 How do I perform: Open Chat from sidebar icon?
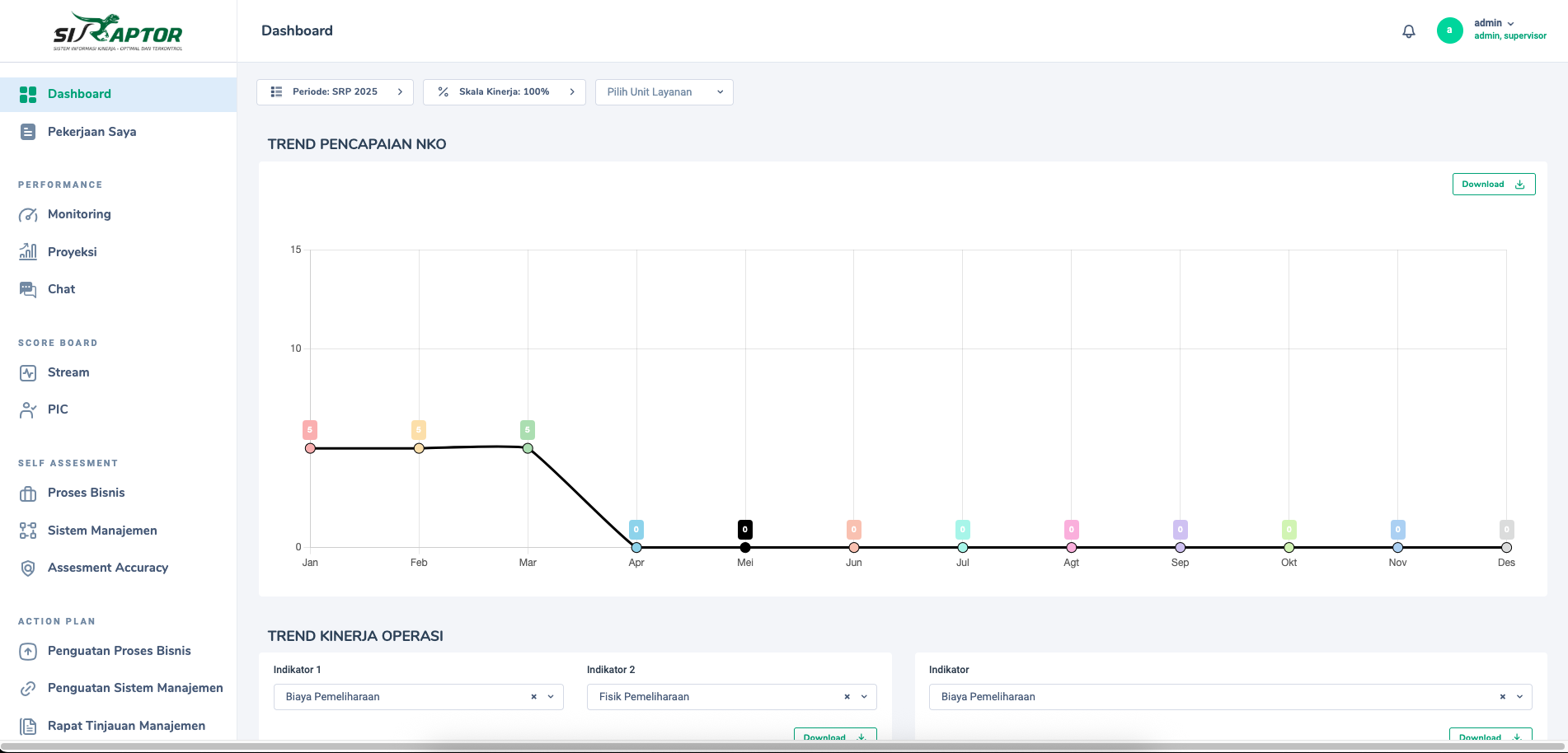click(x=28, y=289)
